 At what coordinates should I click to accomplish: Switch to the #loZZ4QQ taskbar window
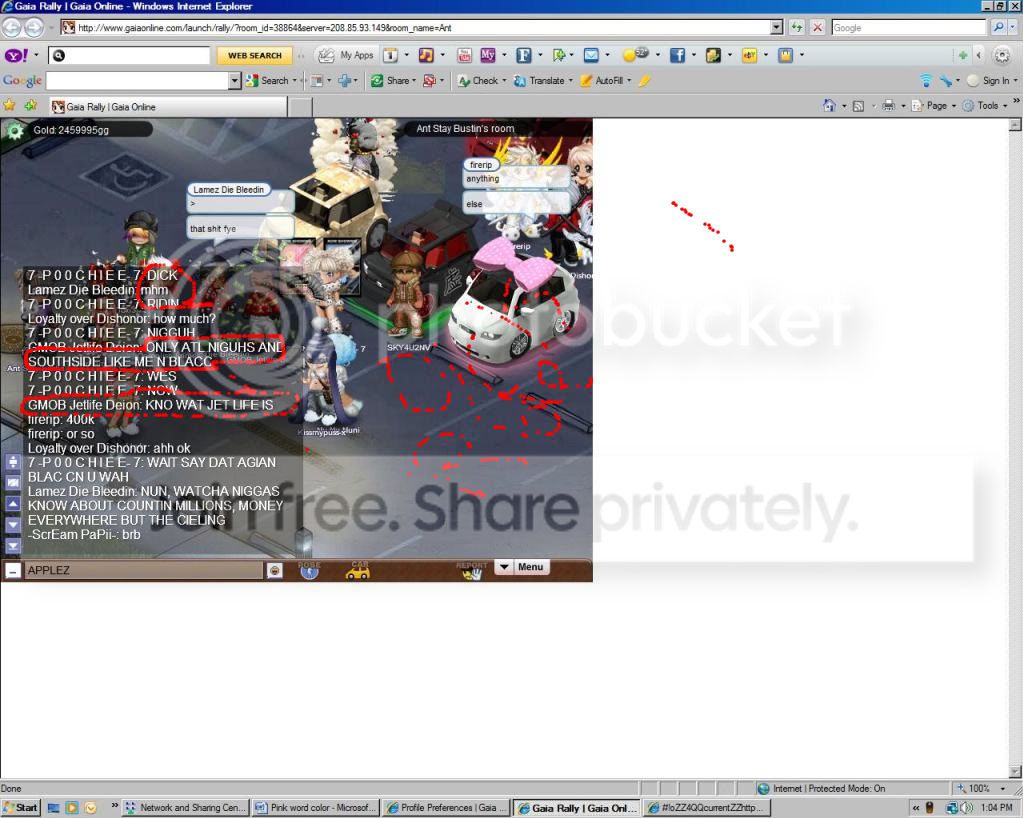pyautogui.click(x=707, y=808)
